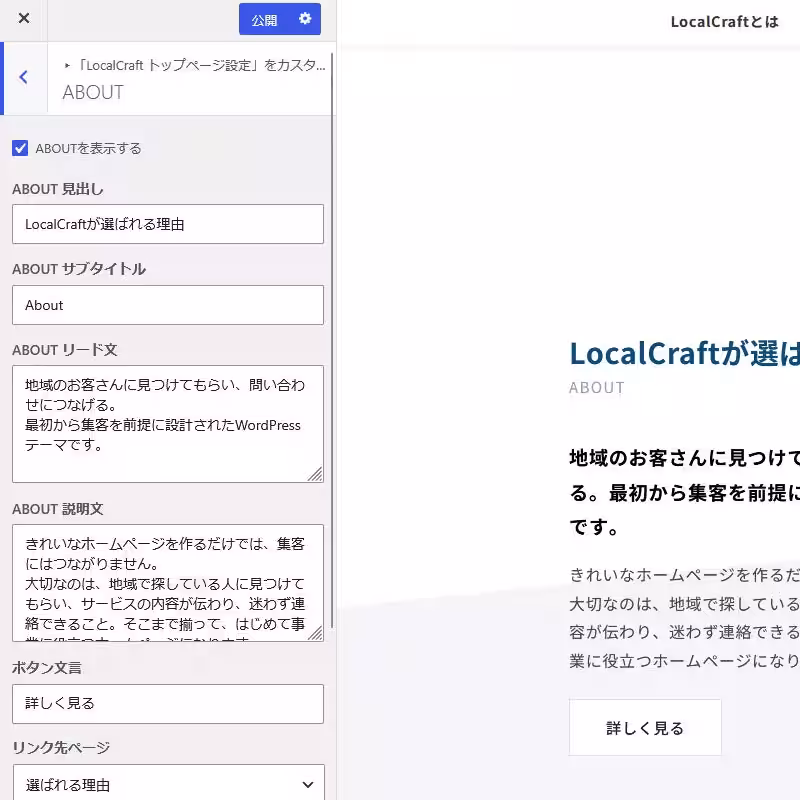Edit the ボタン文言 input field

click(x=168, y=704)
